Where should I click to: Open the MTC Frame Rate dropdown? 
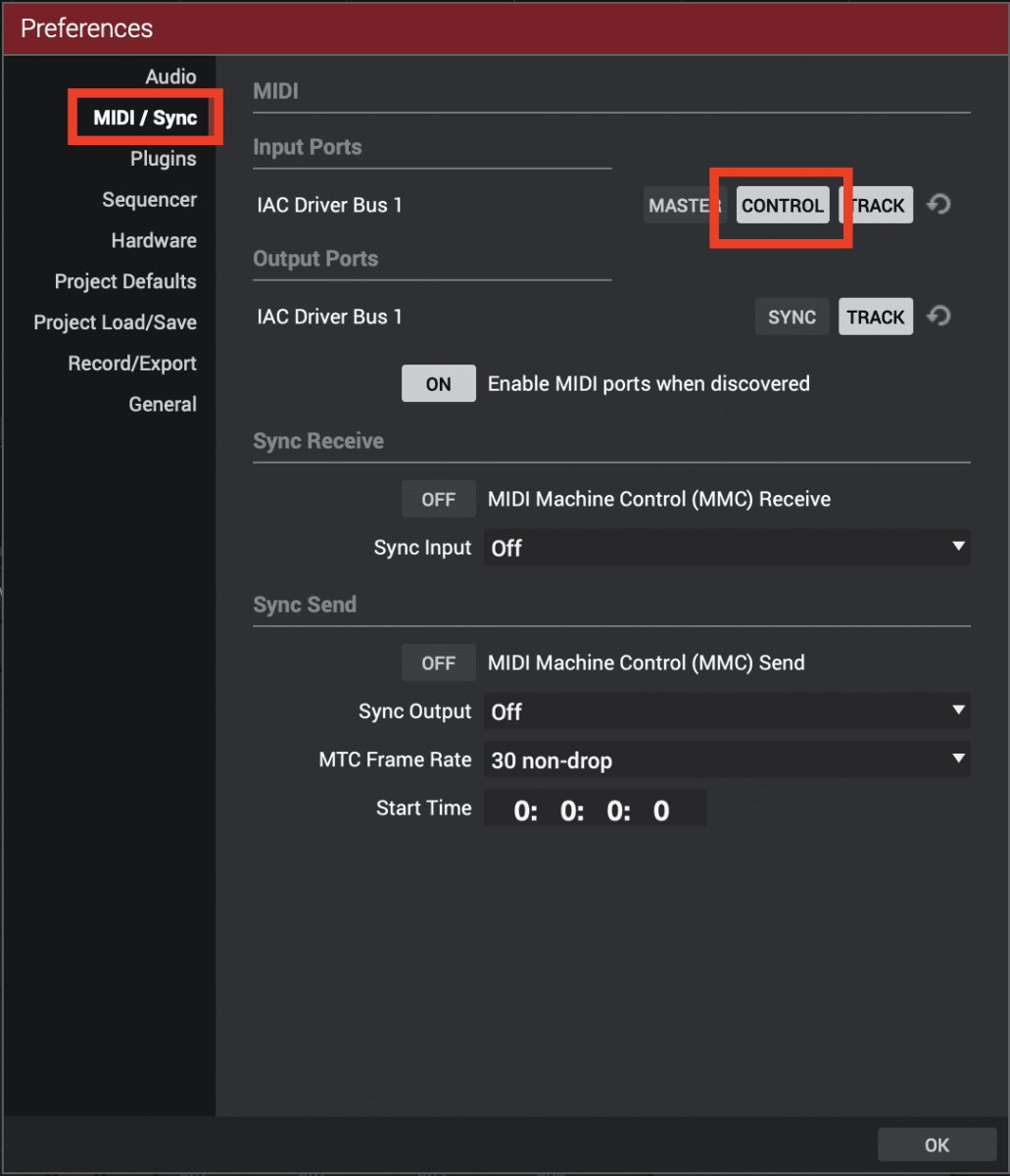tap(727, 759)
